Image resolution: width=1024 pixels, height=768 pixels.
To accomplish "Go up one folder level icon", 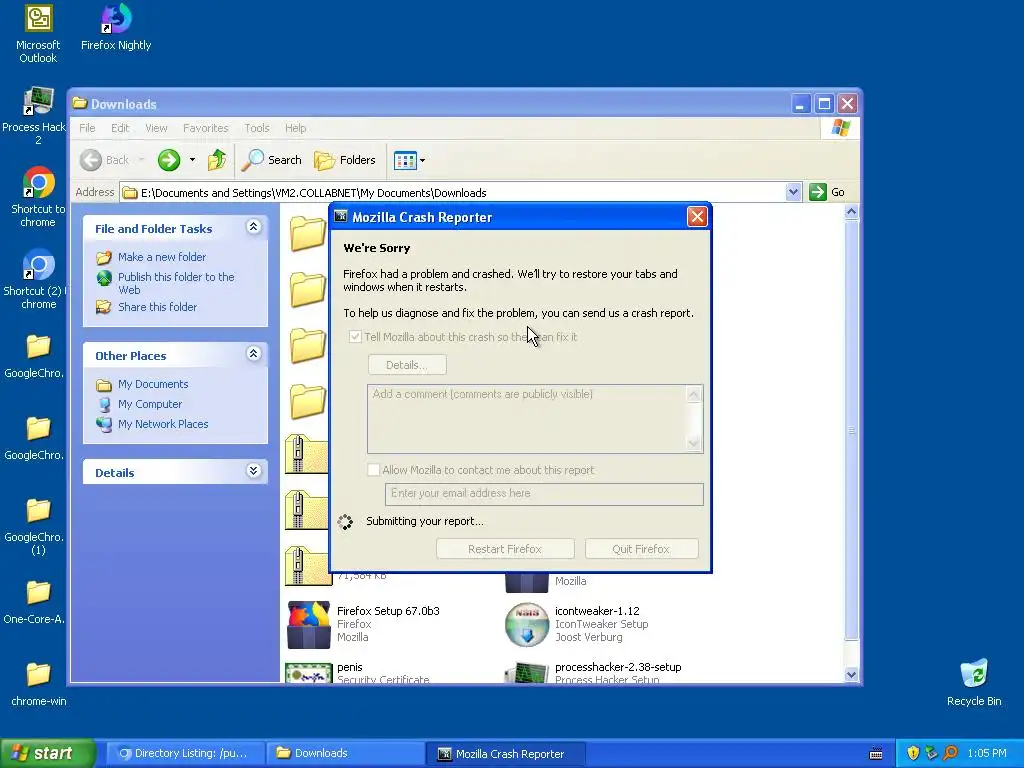I will 216,160.
